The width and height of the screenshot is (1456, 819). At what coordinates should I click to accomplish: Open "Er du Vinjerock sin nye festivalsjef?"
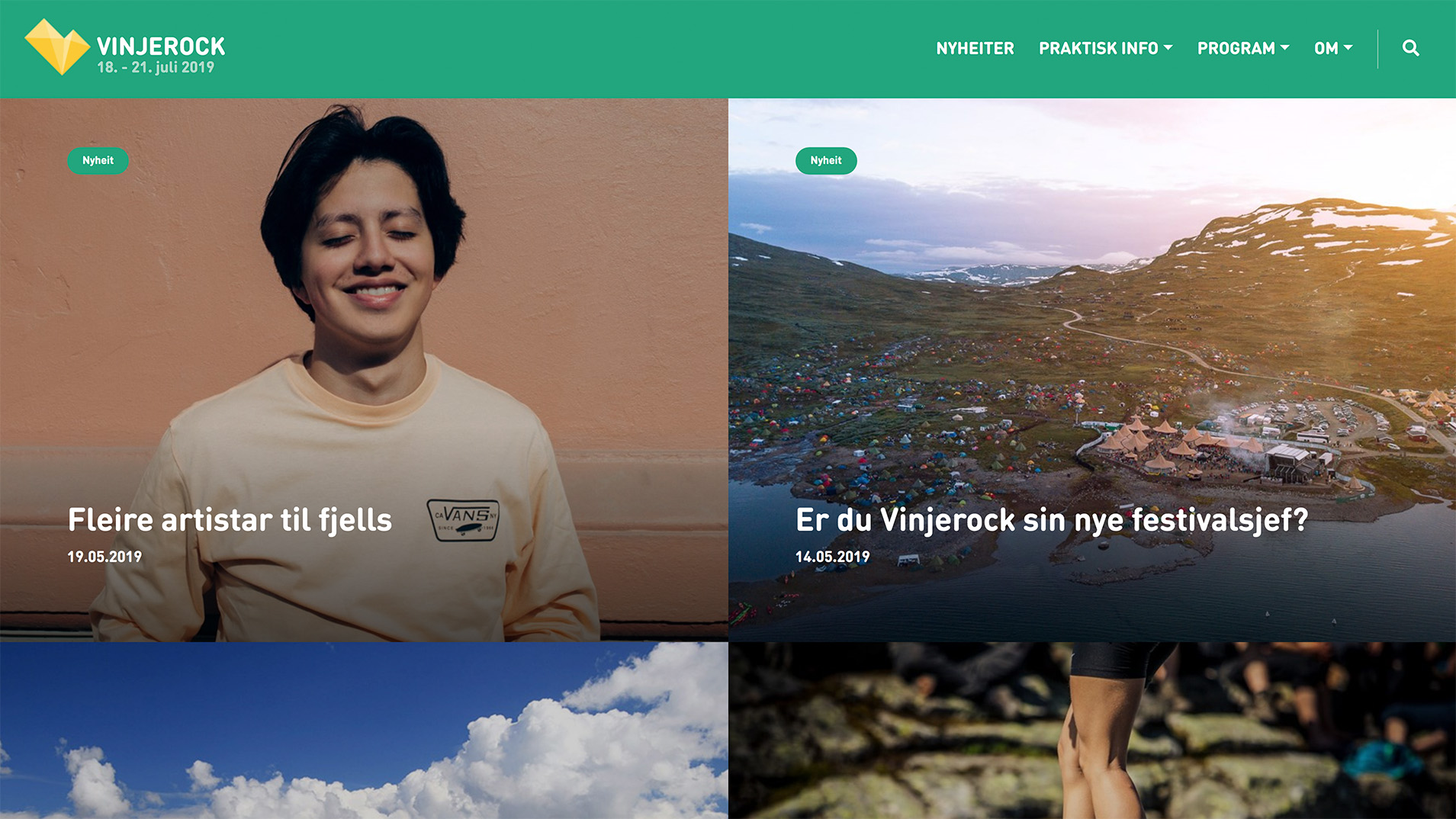[x=1052, y=520]
